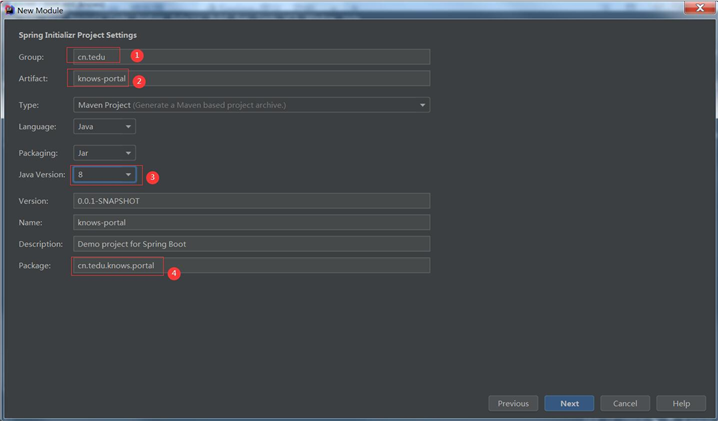
Task: Click the Group input field
Action: tap(251, 57)
